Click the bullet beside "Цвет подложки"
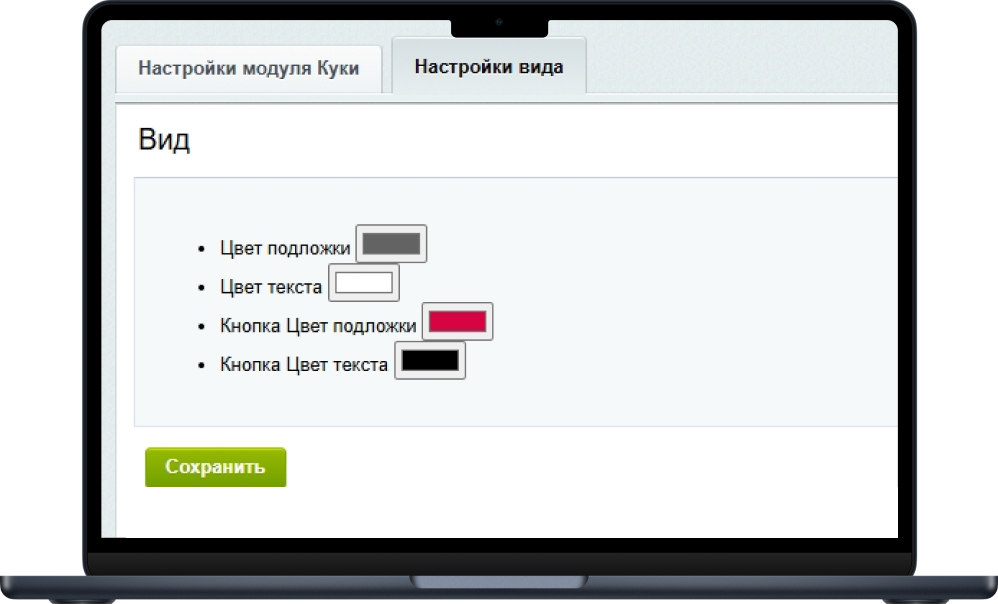This screenshot has width=998, height=604. (201, 247)
